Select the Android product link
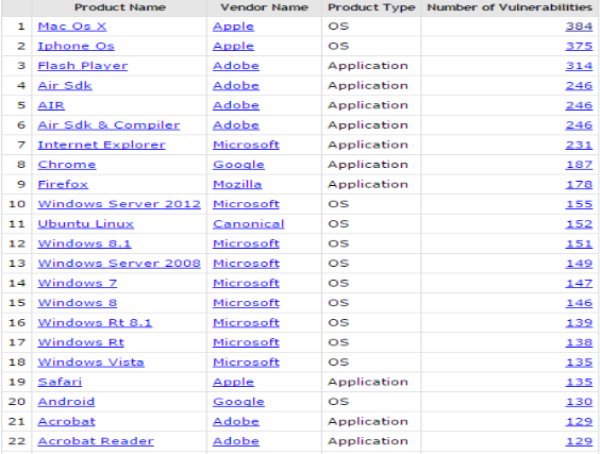600x454 pixels. pyautogui.click(x=66, y=402)
